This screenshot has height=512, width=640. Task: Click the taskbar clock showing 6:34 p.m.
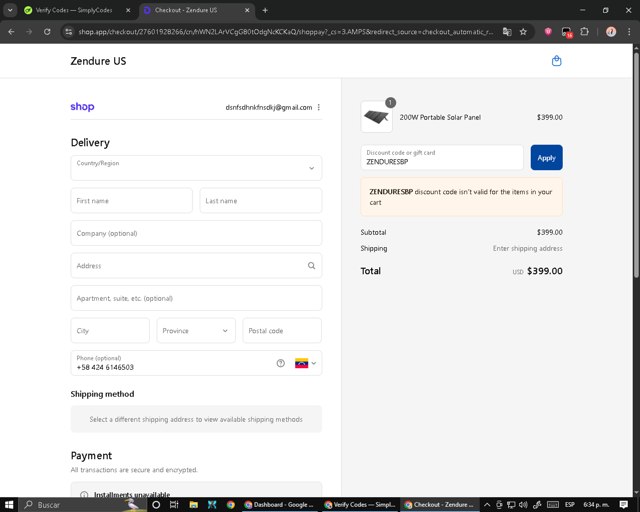coord(596,505)
